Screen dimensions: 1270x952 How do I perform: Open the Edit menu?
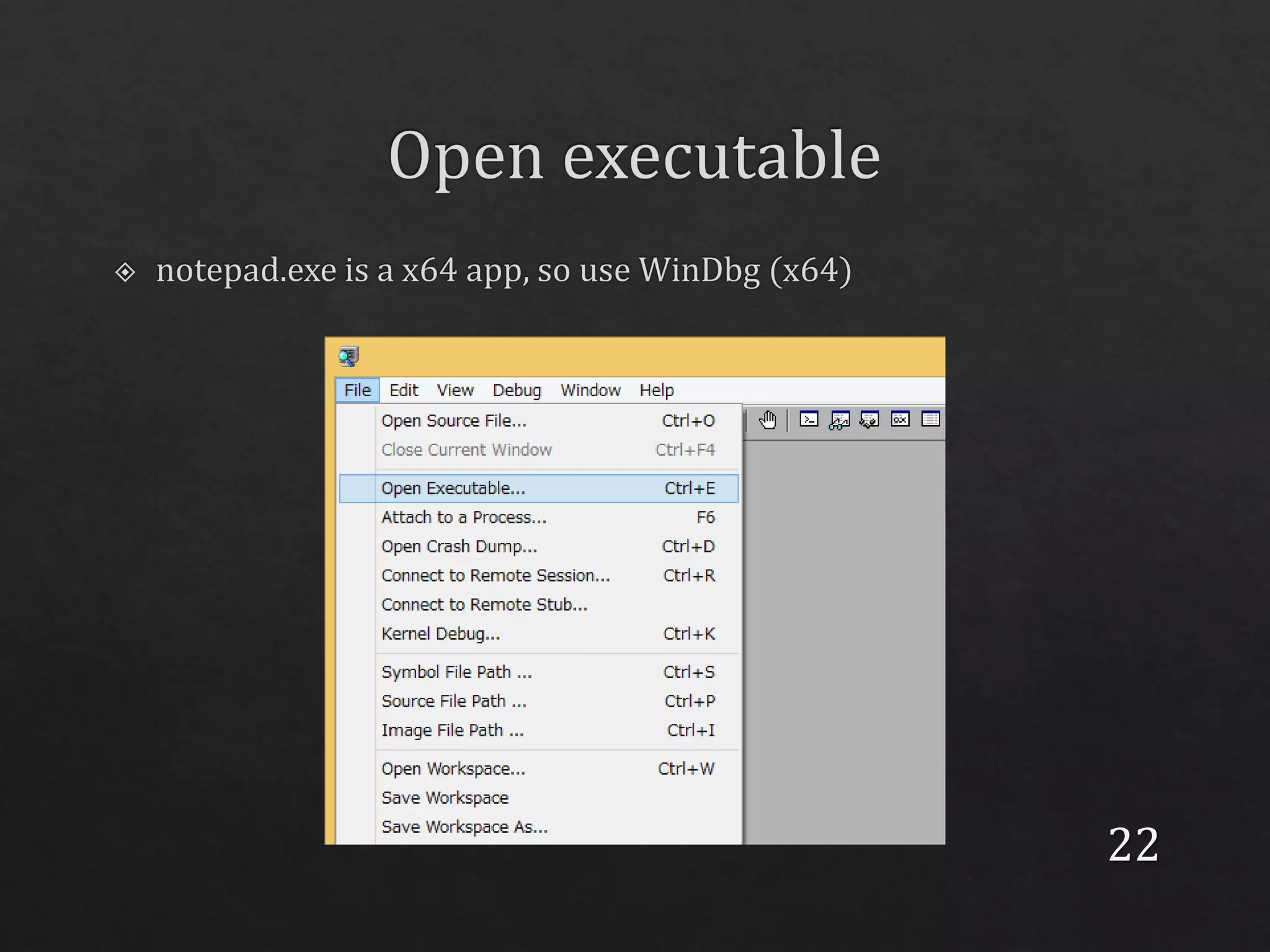(x=404, y=390)
